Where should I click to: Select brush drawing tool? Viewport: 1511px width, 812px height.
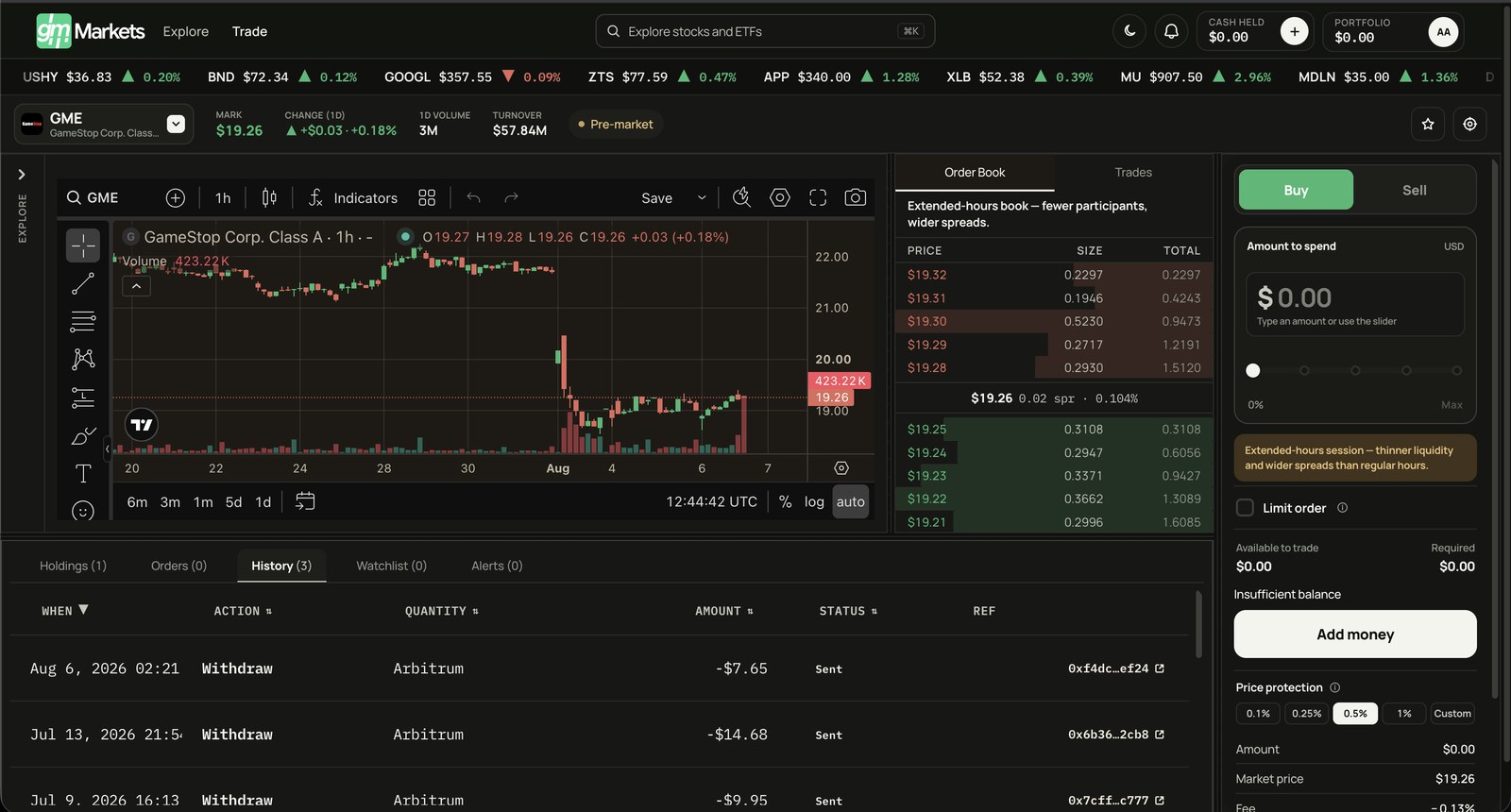coord(83,435)
